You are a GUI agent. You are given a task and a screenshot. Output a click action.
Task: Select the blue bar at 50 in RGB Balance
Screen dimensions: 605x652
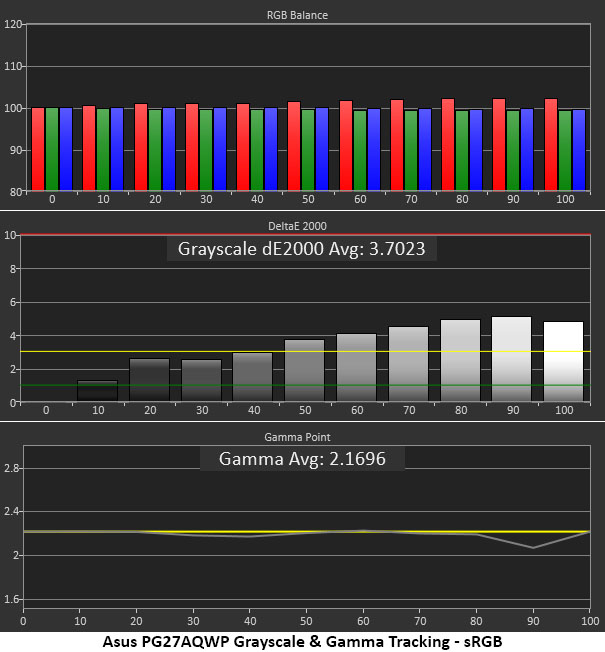pos(322,149)
